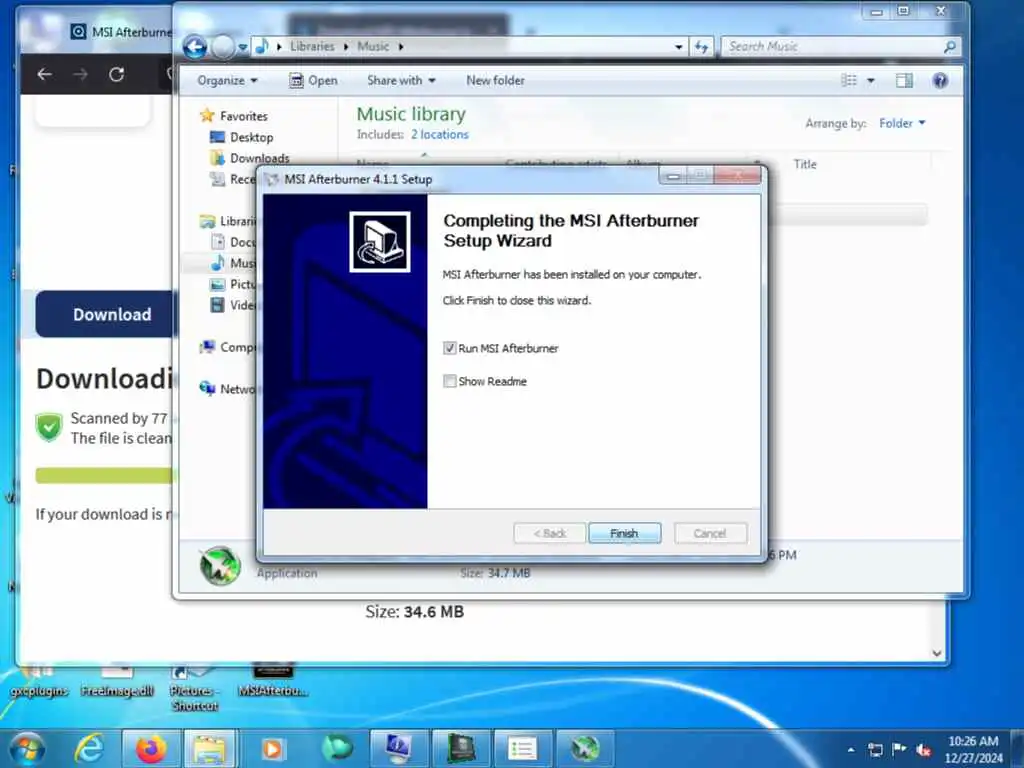Viewport: 1024px width, 768px height.
Task: Click the browser Forward arrow
Action: click(80, 74)
